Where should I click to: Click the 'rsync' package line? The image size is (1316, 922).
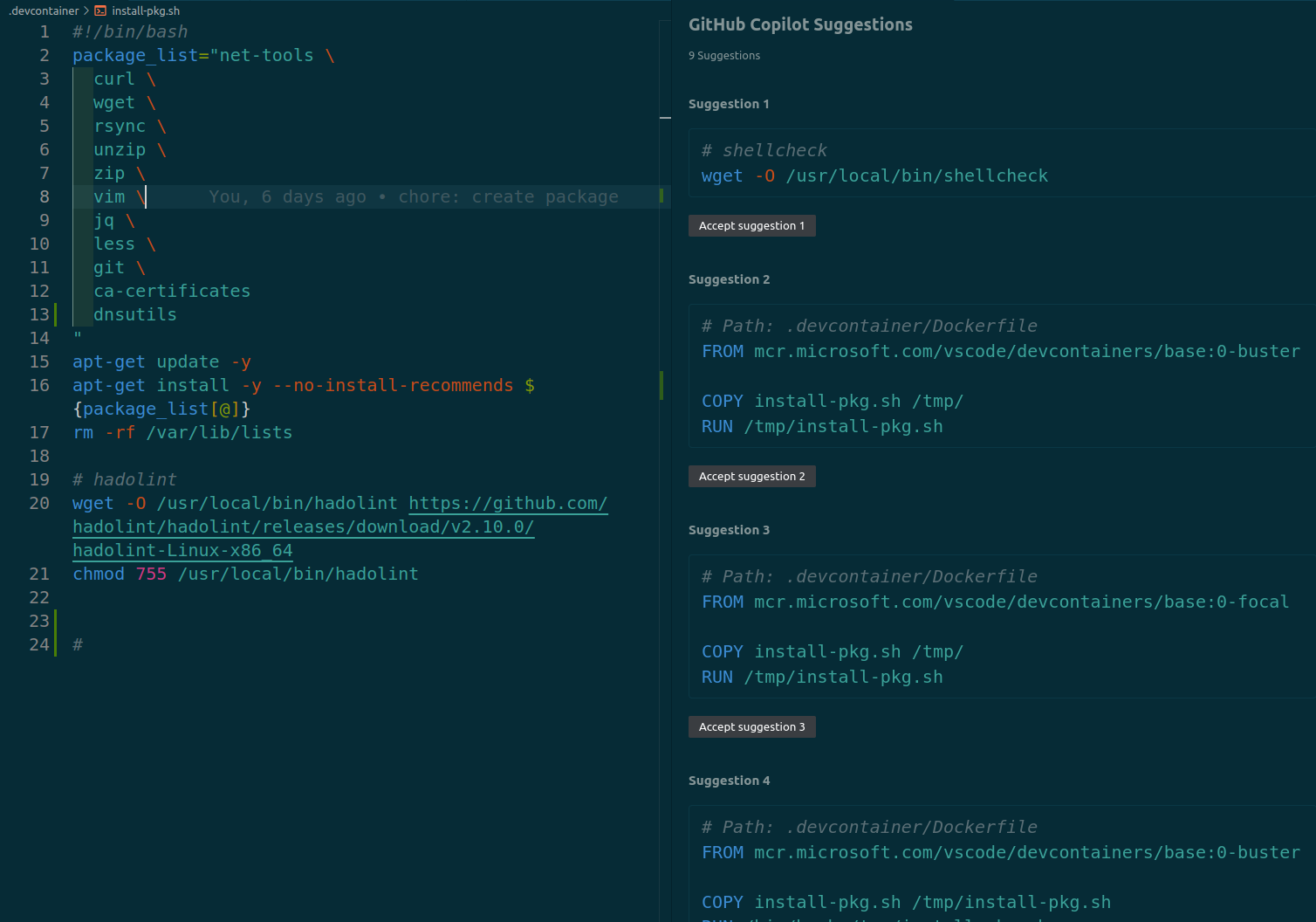click(x=130, y=126)
